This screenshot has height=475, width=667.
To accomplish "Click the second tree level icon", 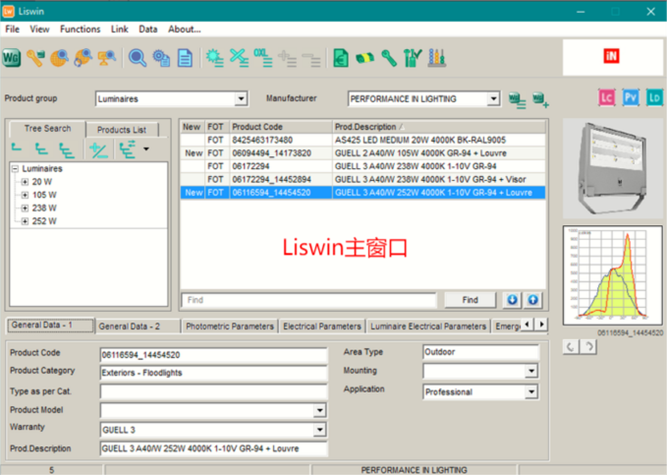I will tap(41, 149).
